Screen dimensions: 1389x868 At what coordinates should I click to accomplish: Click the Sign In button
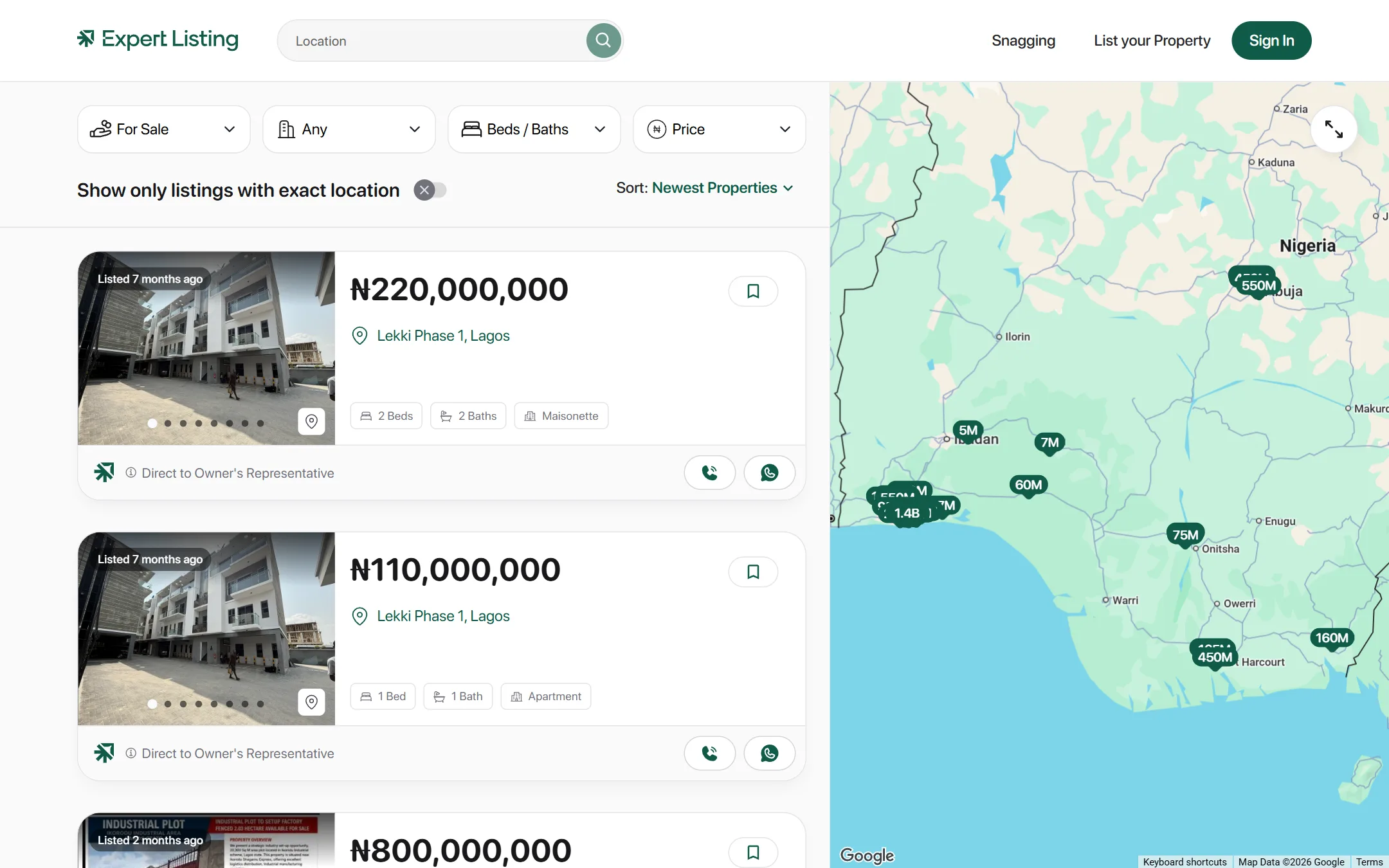tap(1271, 41)
